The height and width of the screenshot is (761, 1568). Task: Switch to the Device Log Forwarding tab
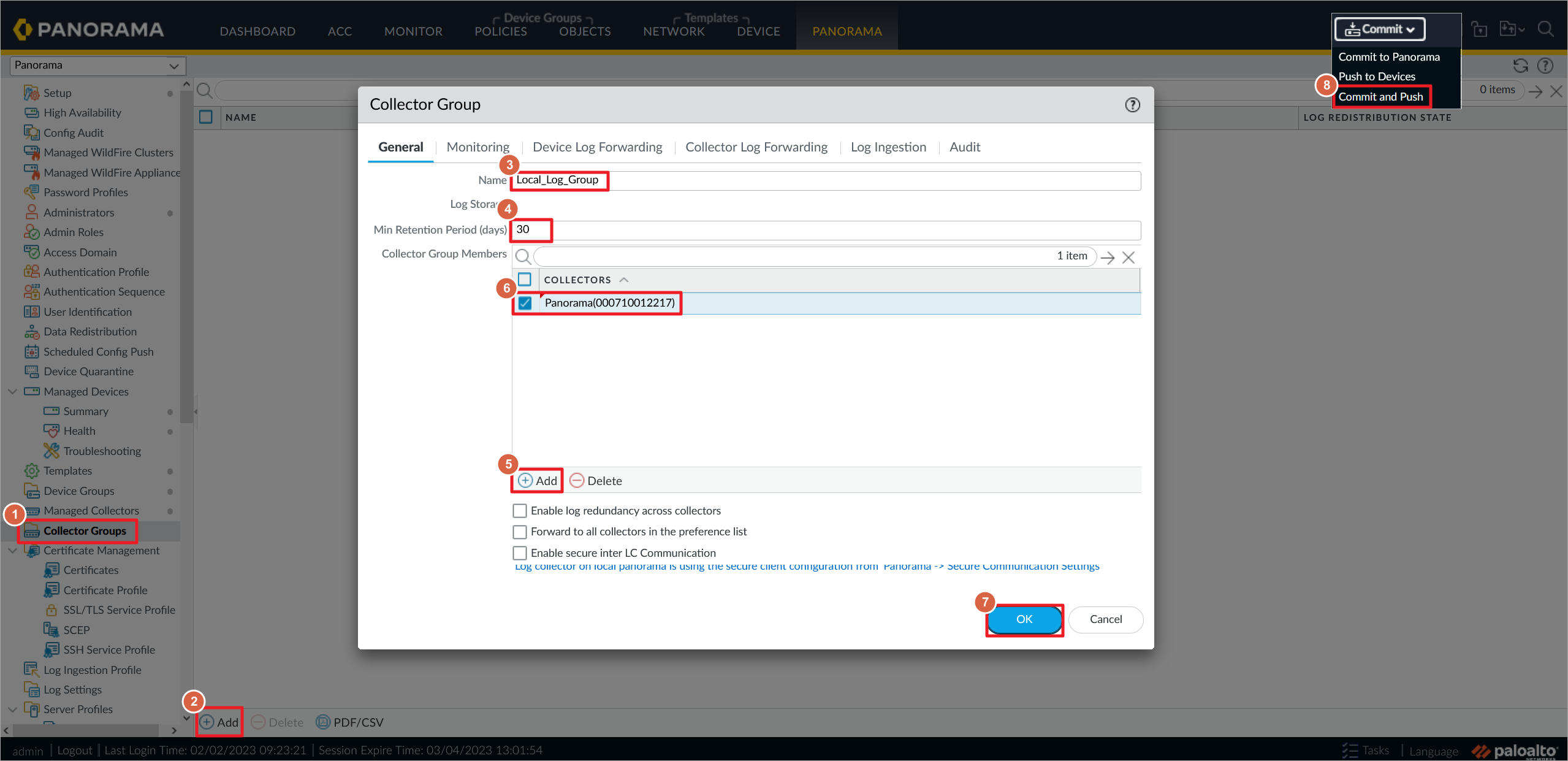[x=598, y=147]
